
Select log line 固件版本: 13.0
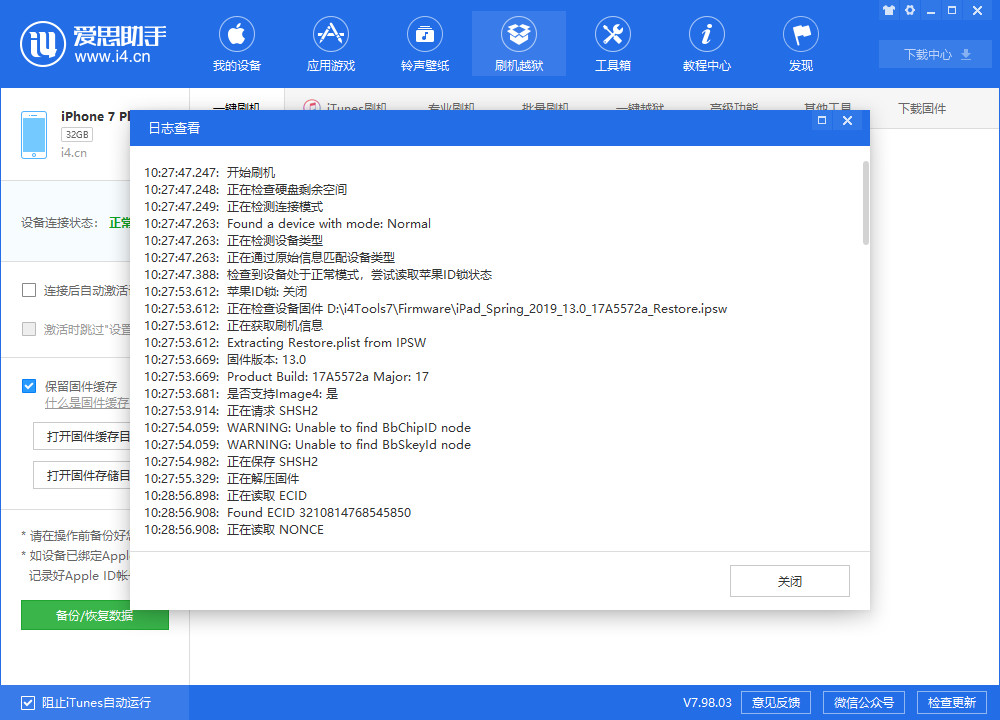tap(225, 360)
